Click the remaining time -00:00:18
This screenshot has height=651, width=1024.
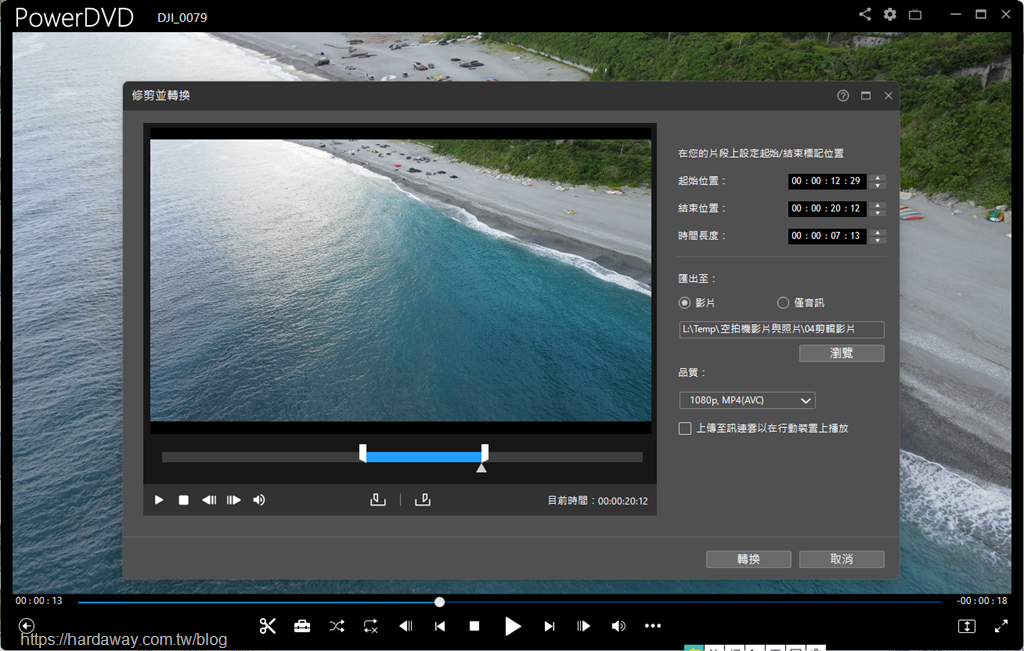point(982,601)
